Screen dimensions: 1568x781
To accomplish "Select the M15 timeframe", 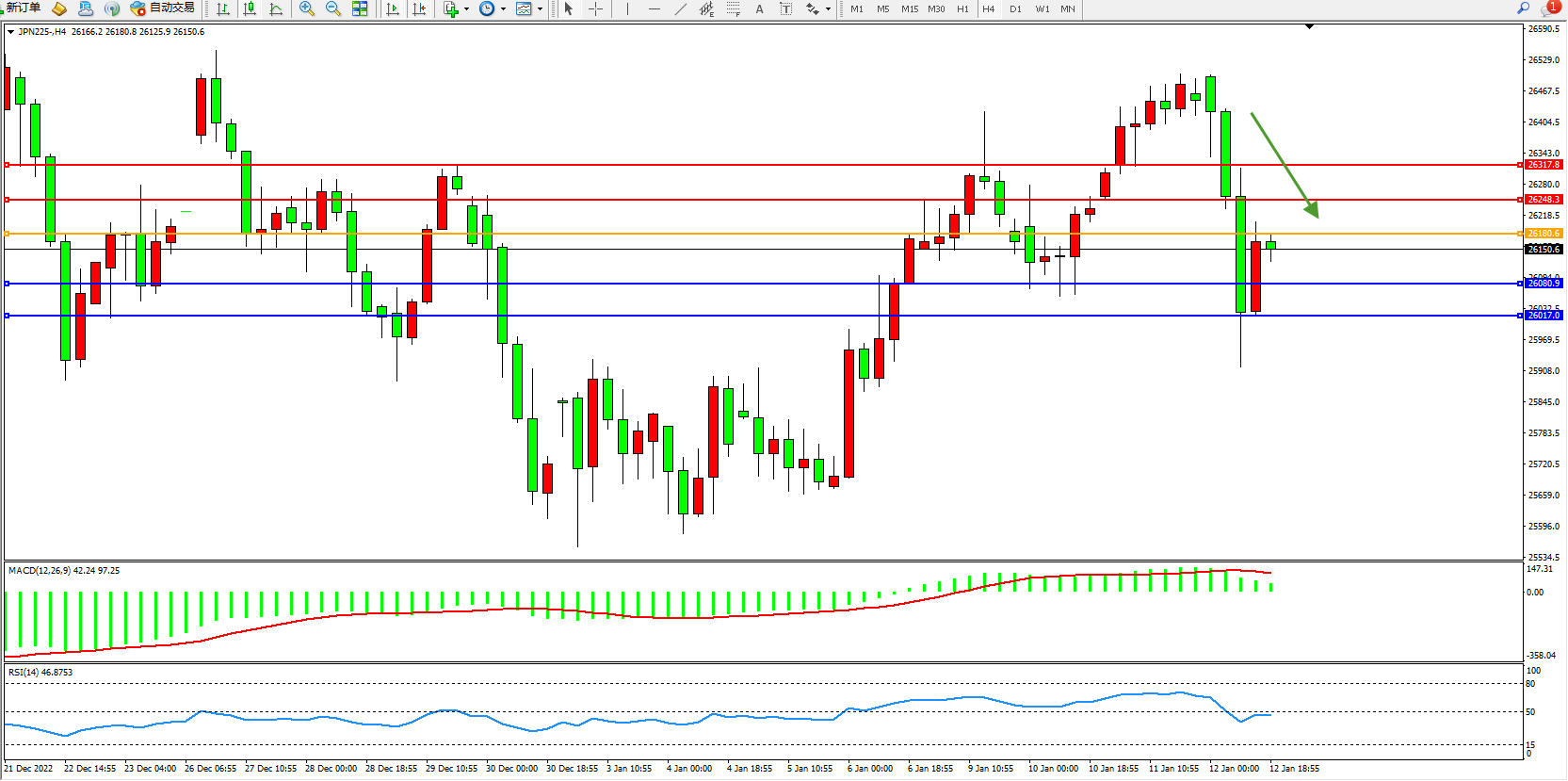I will pos(909,9).
